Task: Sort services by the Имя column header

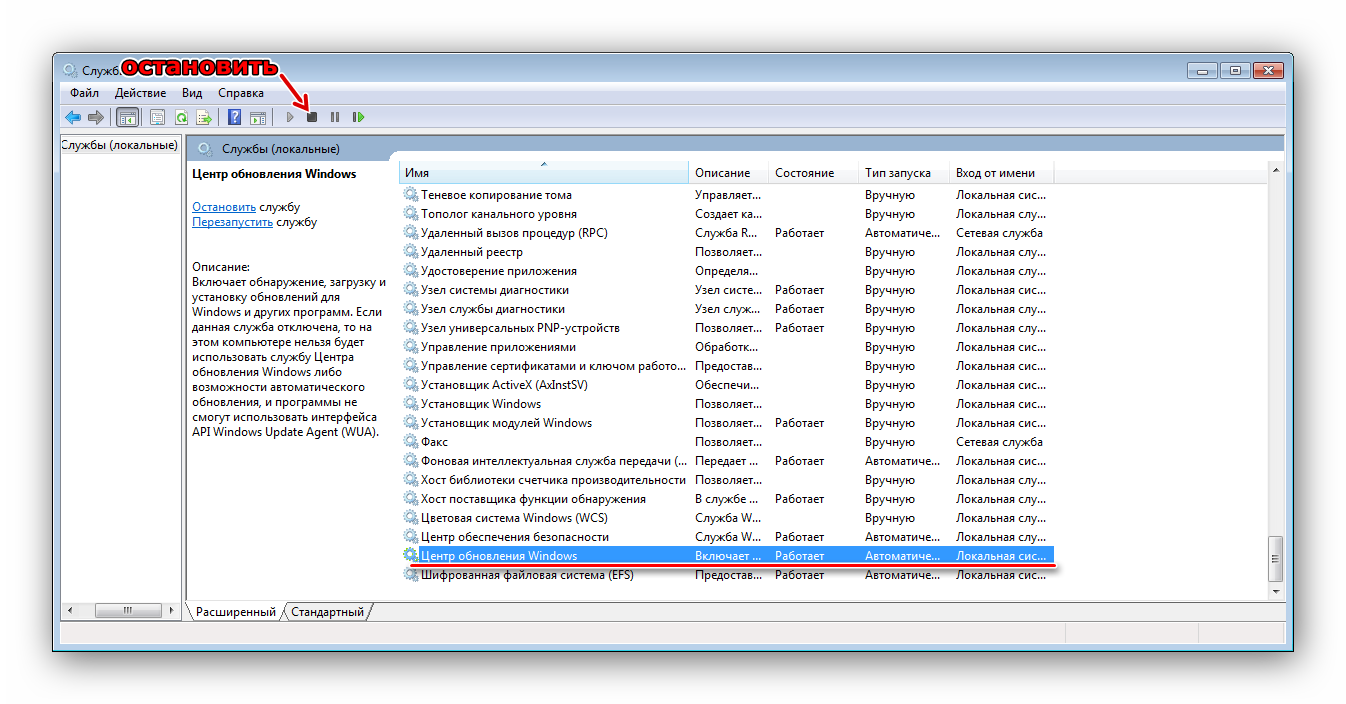Action: 543,173
